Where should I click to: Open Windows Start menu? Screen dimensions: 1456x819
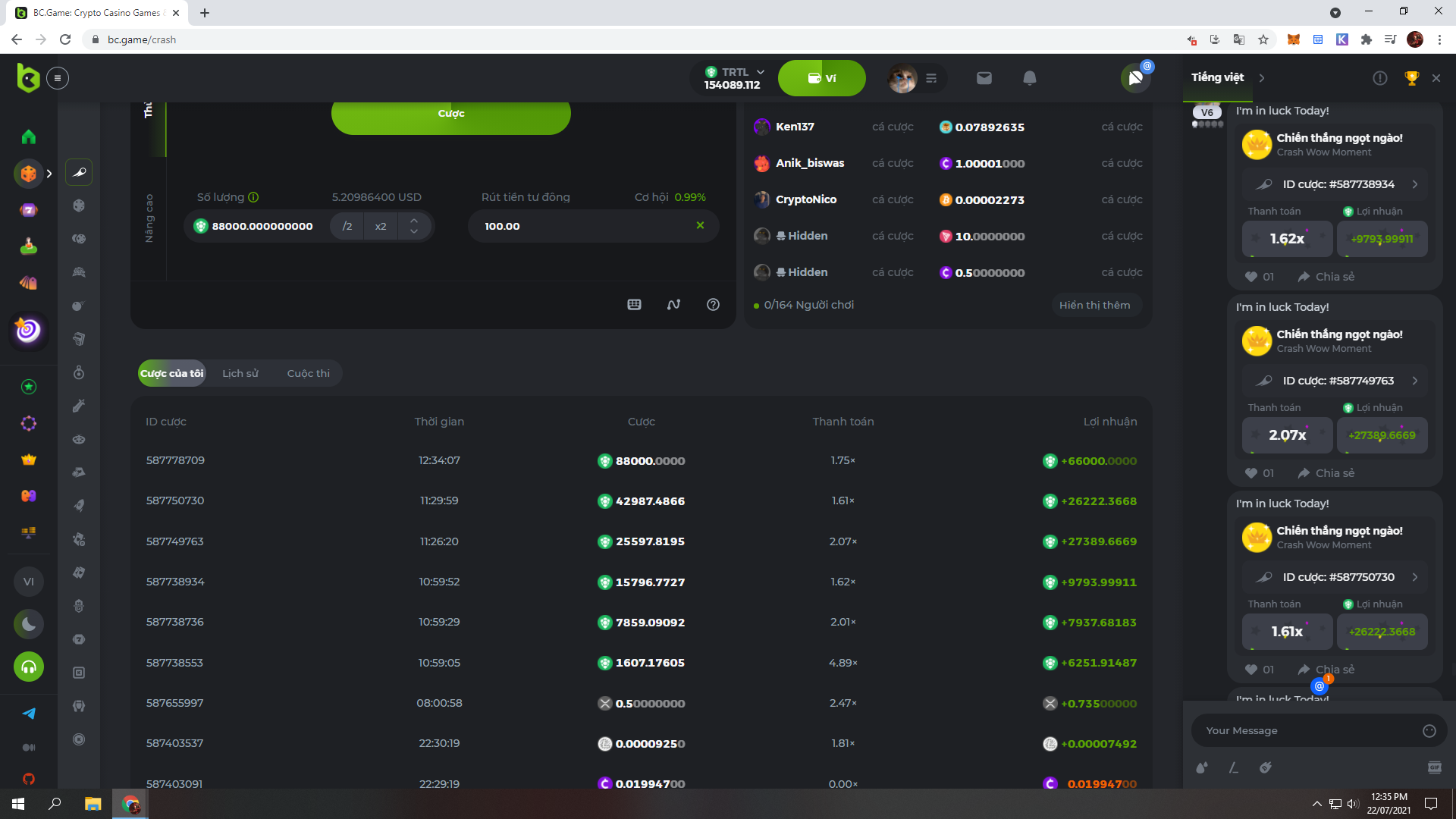18,804
